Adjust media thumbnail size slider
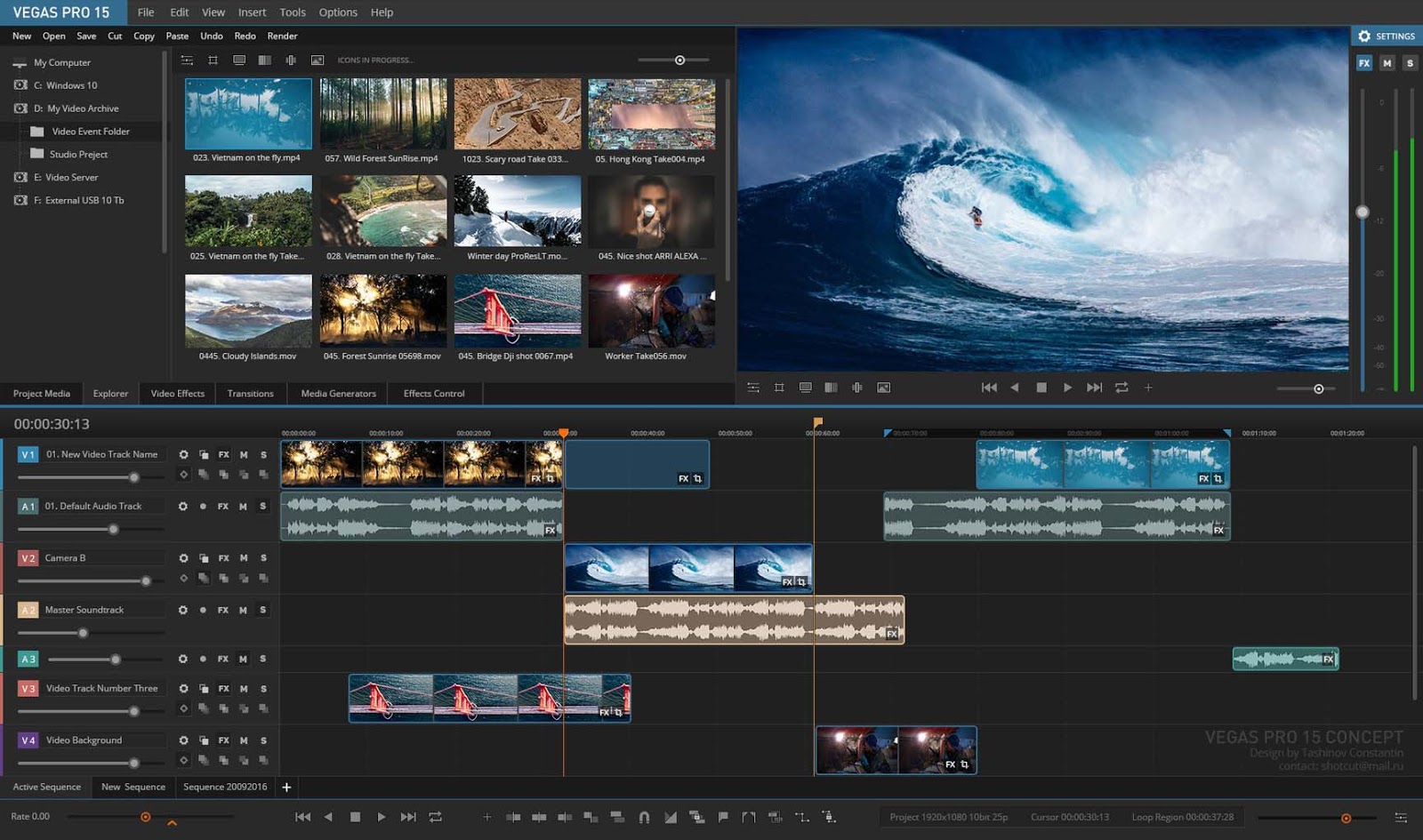Screen dimensions: 1423x840 click(x=679, y=60)
